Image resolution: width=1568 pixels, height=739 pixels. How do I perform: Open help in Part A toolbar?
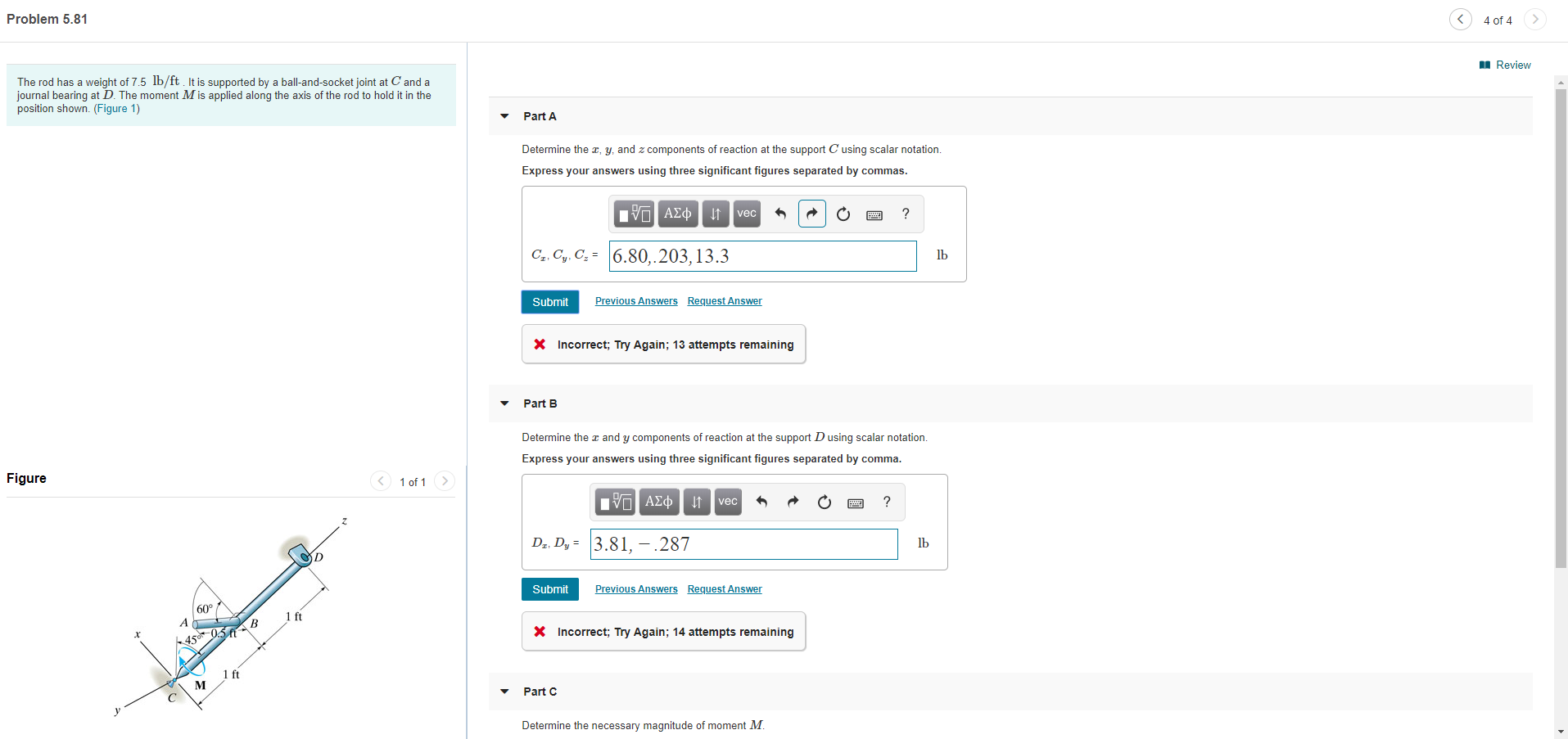click(906, 214)
